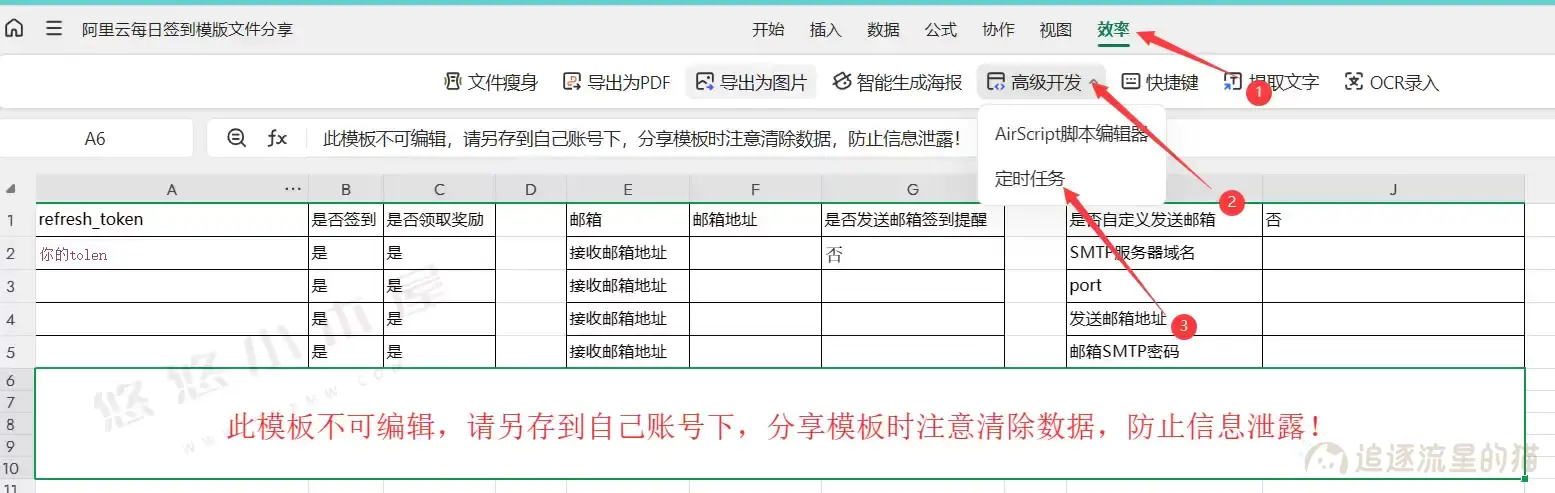Click the zoom magnifier in formula bar
This screenshot has width=1555, height=493.
237,138
